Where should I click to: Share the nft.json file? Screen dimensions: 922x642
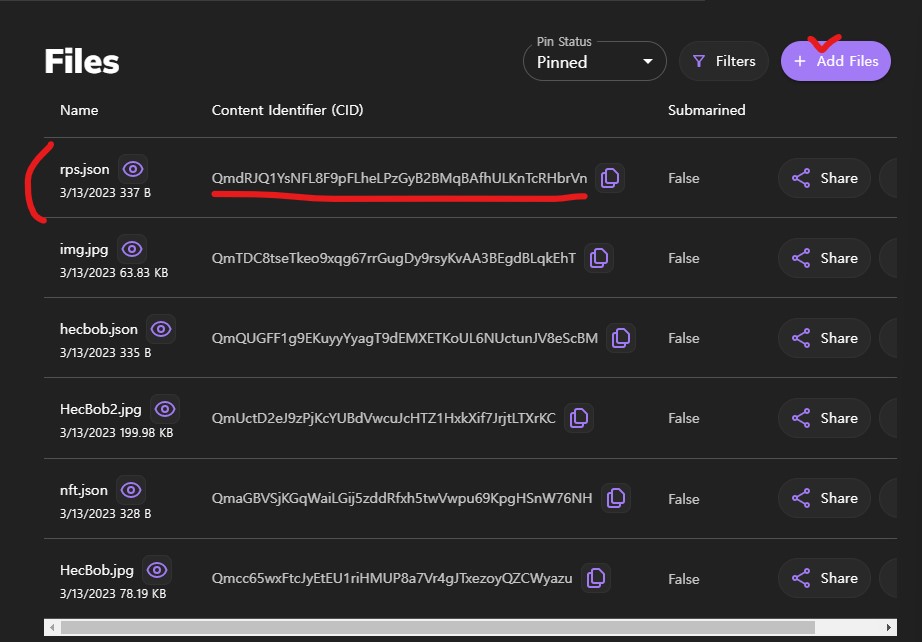click(x=824, y=498)
